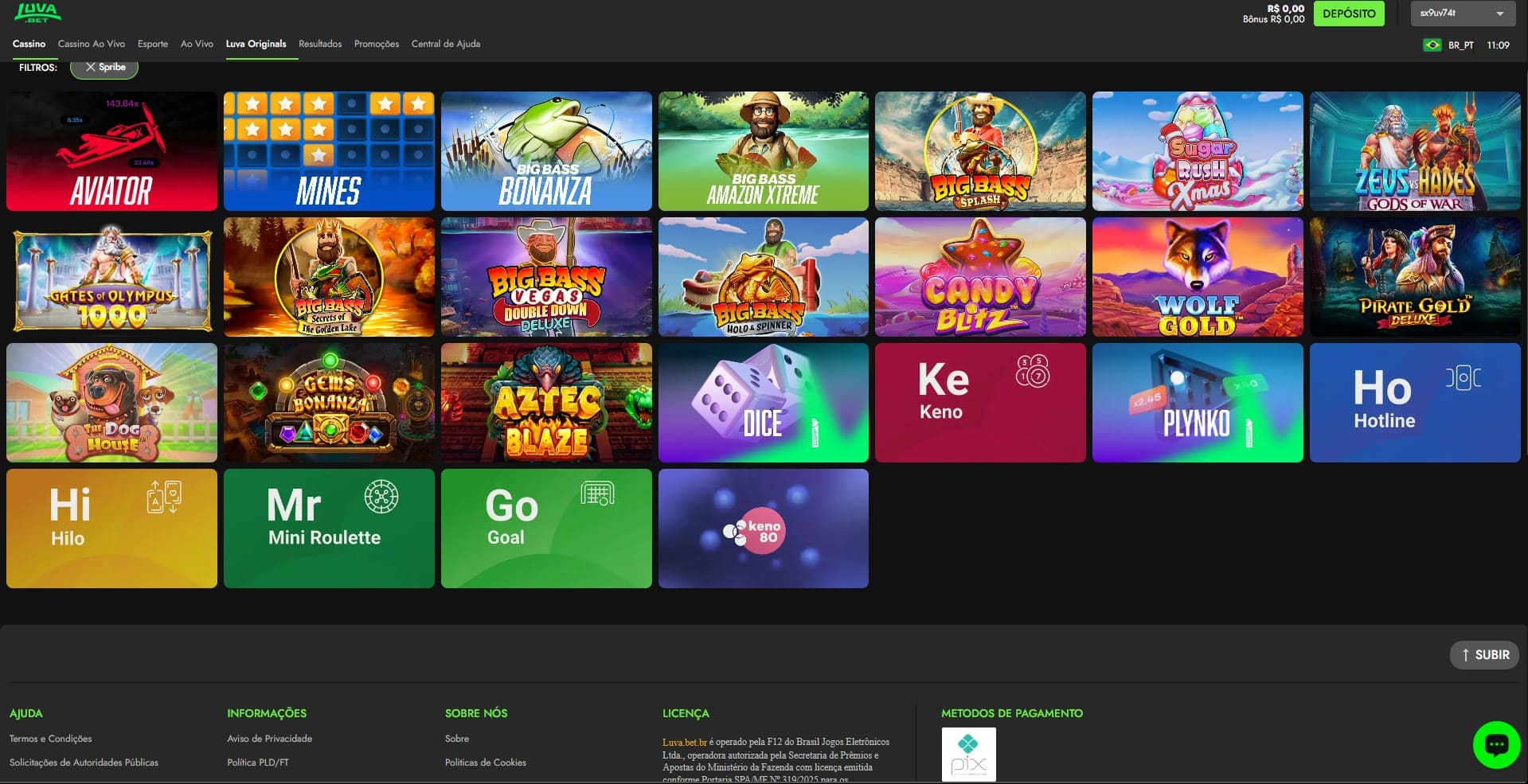Screen dimensions: 1528x784
Task: Launch Big Bass Vegas Double Down Deluxe
Action: pos(546,277)
